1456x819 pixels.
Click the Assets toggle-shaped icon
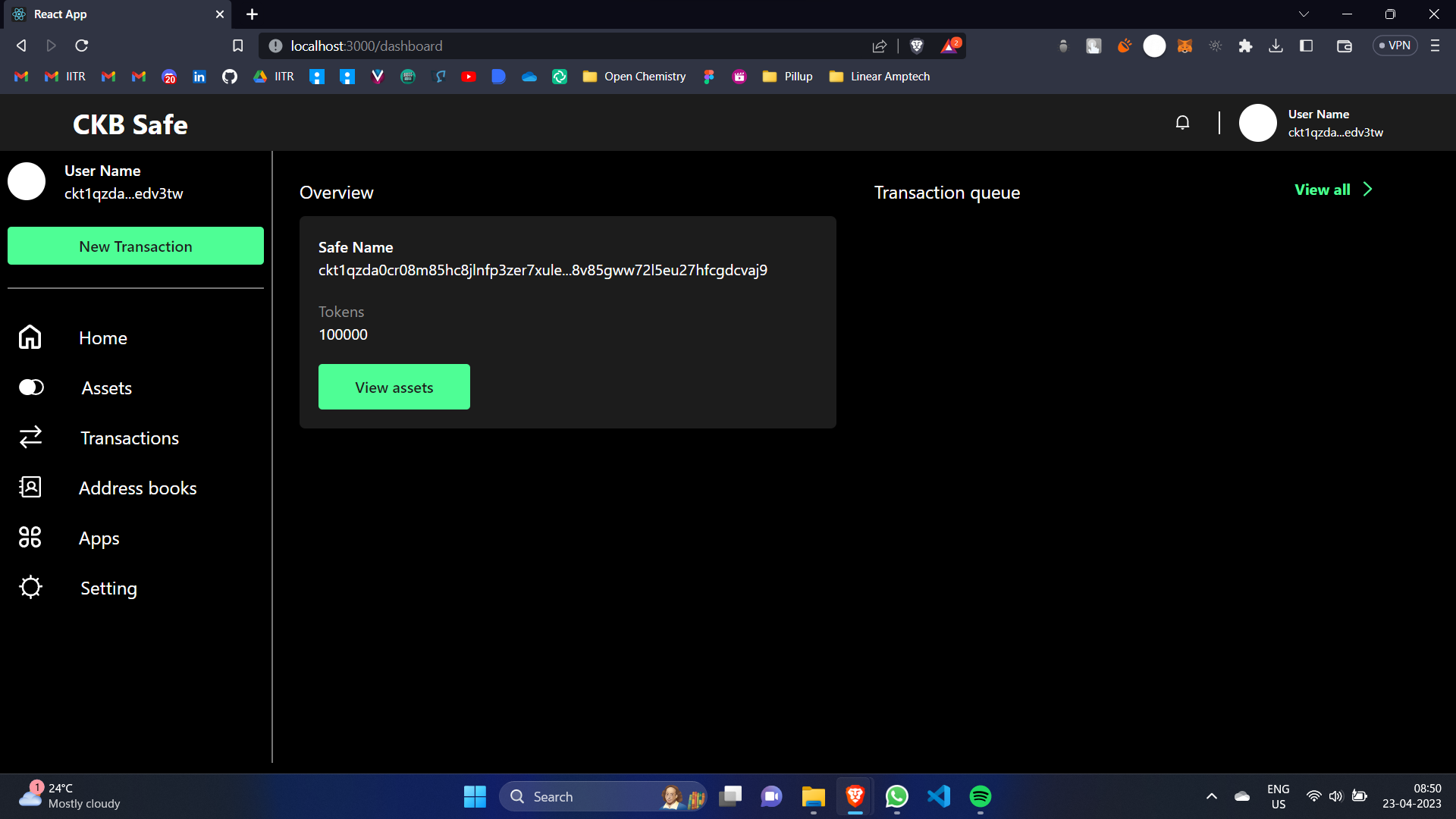[31, 388]
